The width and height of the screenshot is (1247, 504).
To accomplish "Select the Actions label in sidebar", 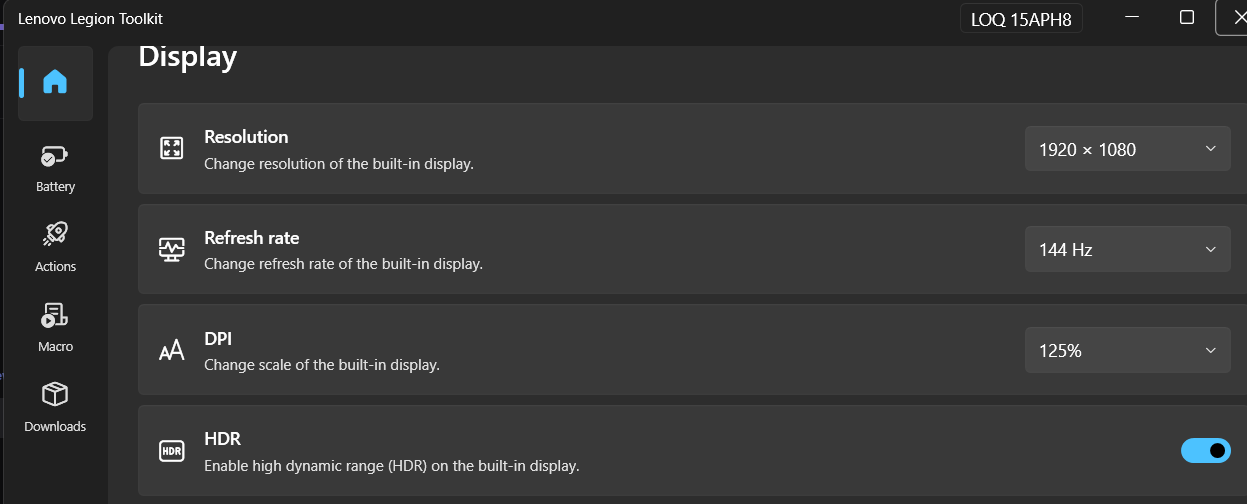I will tap(55, 267).
